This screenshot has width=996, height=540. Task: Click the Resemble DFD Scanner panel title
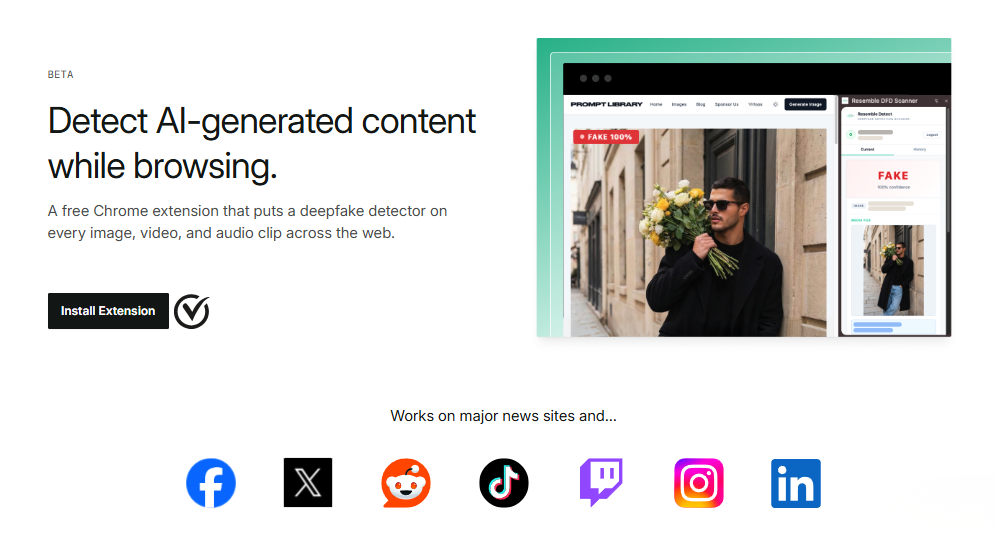pyautogui.click(x=884, y=100)
